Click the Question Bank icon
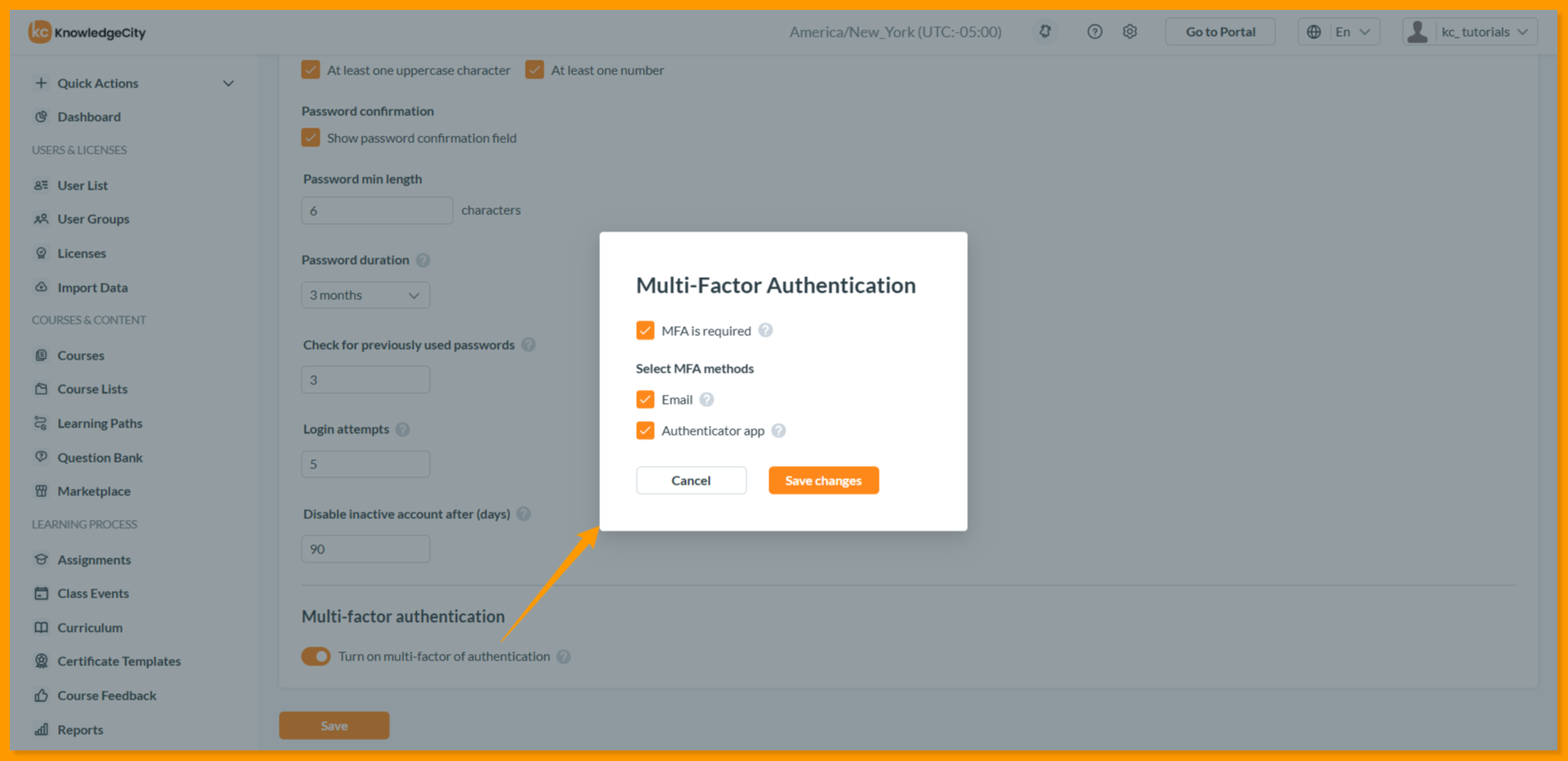Screen dimensions: 1568x761 [x=41, y=458]
